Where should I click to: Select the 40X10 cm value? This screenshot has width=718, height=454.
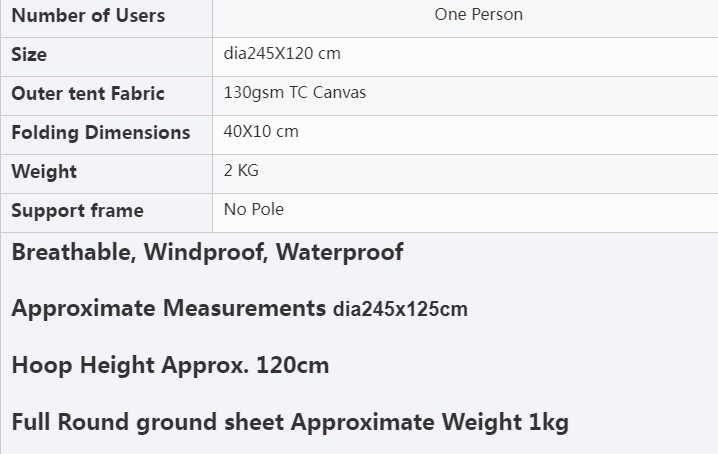point(261,131)
